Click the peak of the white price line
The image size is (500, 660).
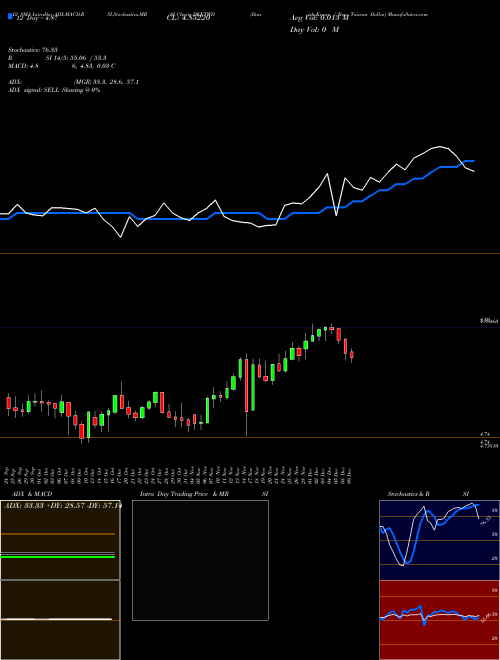click(x=440, y=146)
